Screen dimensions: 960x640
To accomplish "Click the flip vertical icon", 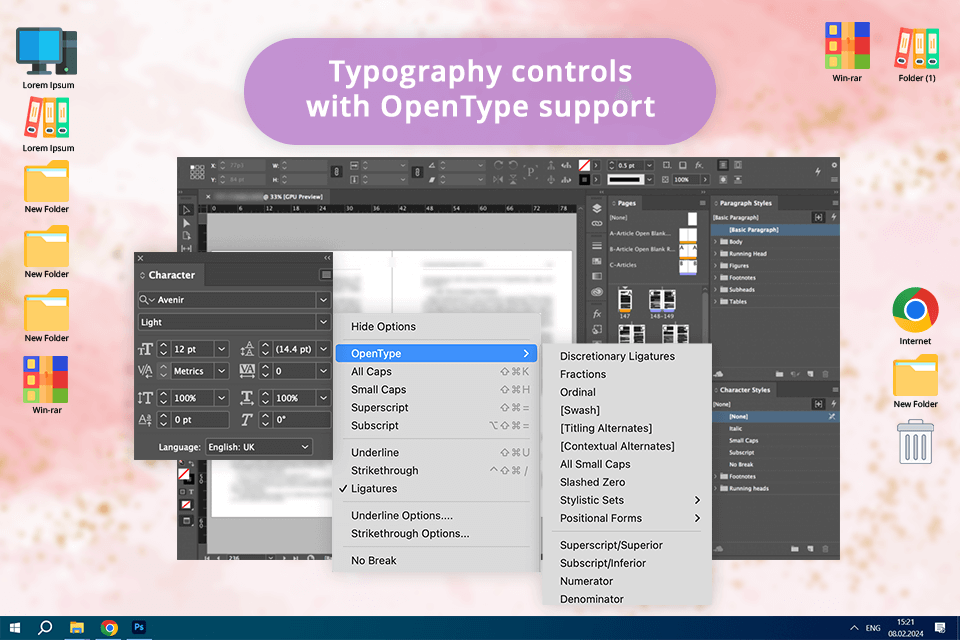I will click(513, 179).
